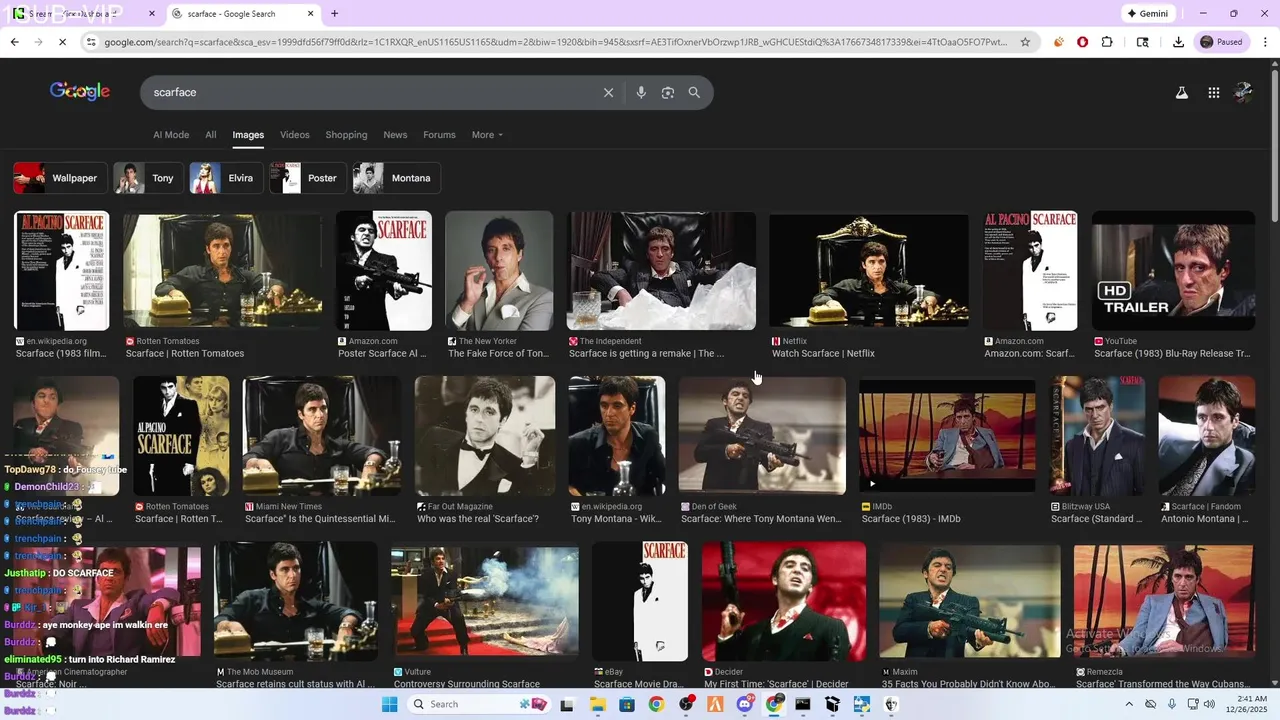Viewport: 1280px width, 720px height.
Task: Open the IMDb Scarface (1983) image
Action: click(947, 436)
